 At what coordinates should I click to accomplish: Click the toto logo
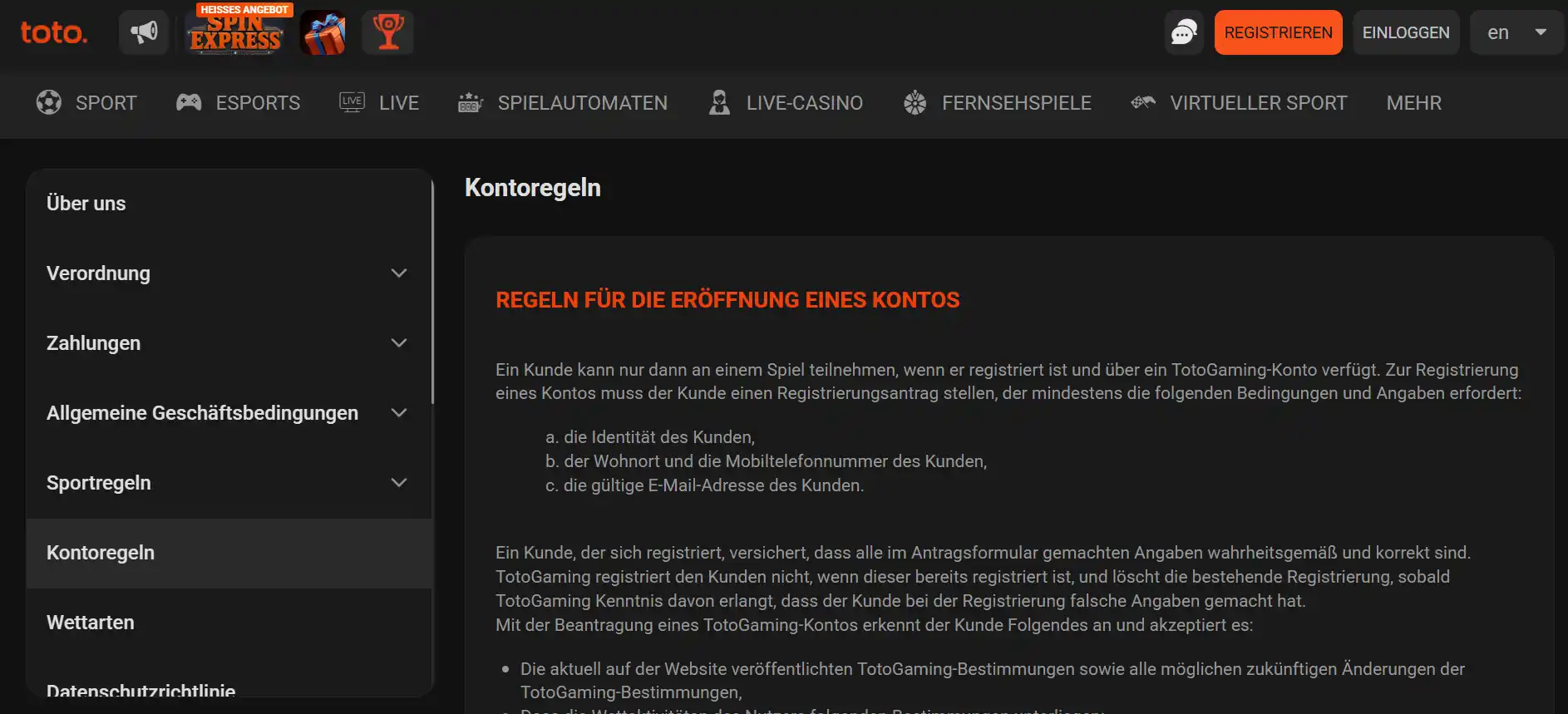(x=54, y=32)
